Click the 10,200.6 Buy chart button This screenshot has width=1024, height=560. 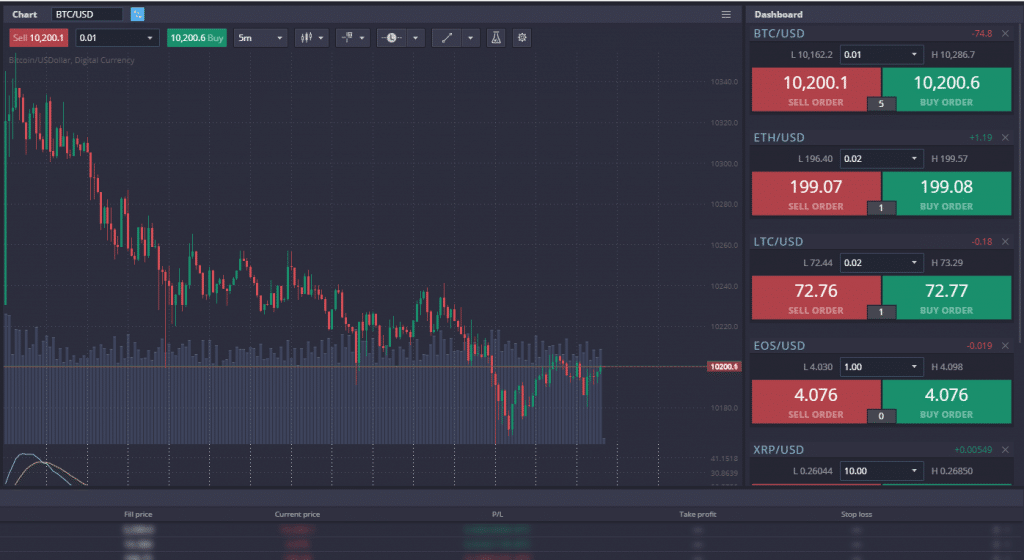(197, 38)
